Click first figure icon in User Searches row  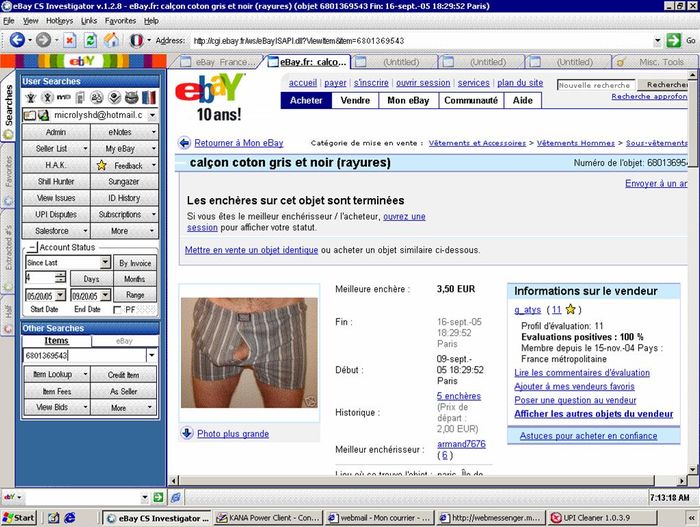click(x=30, y=97)
